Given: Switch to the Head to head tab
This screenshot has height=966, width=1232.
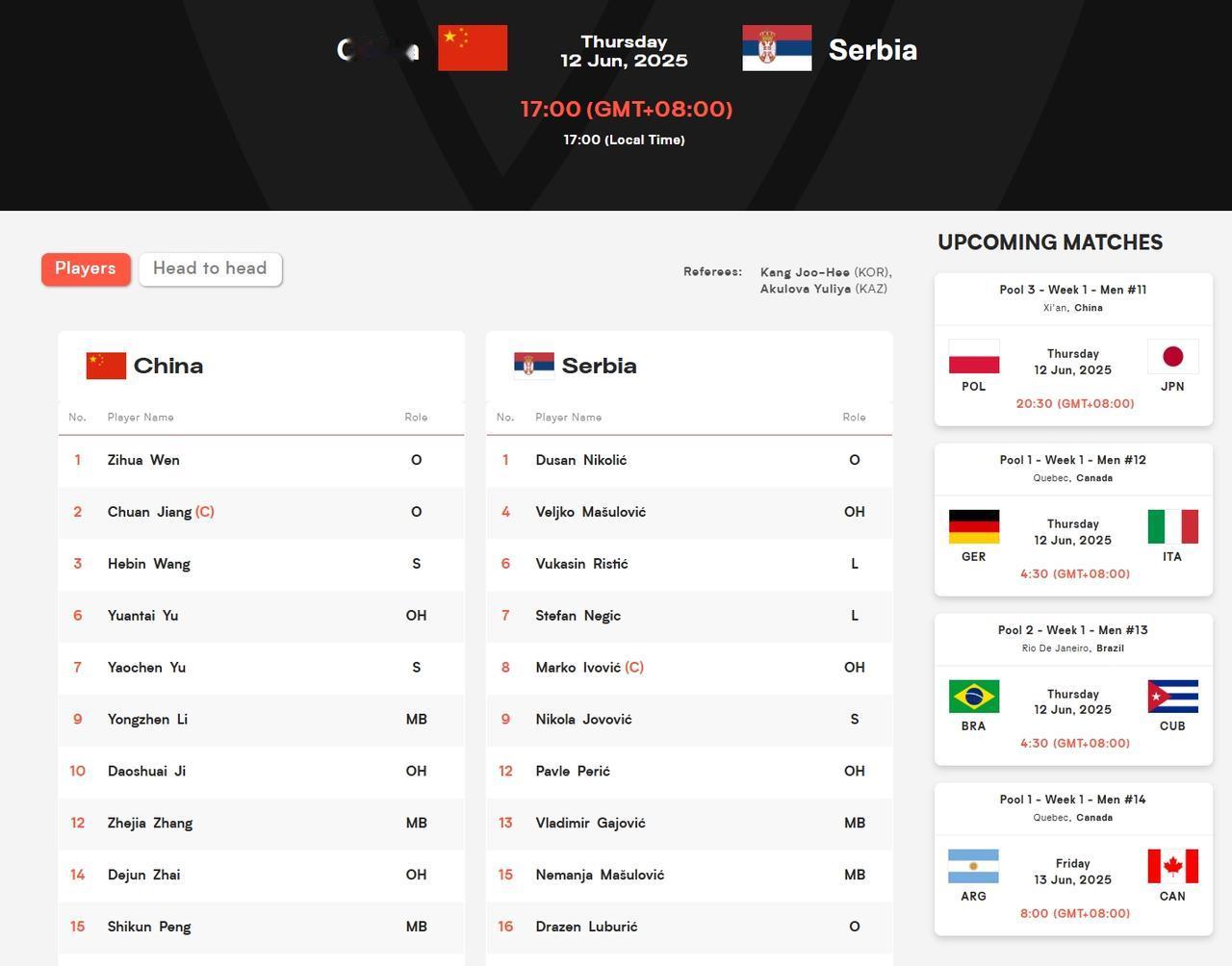Looking at the screenshot, I should (210, 268).
